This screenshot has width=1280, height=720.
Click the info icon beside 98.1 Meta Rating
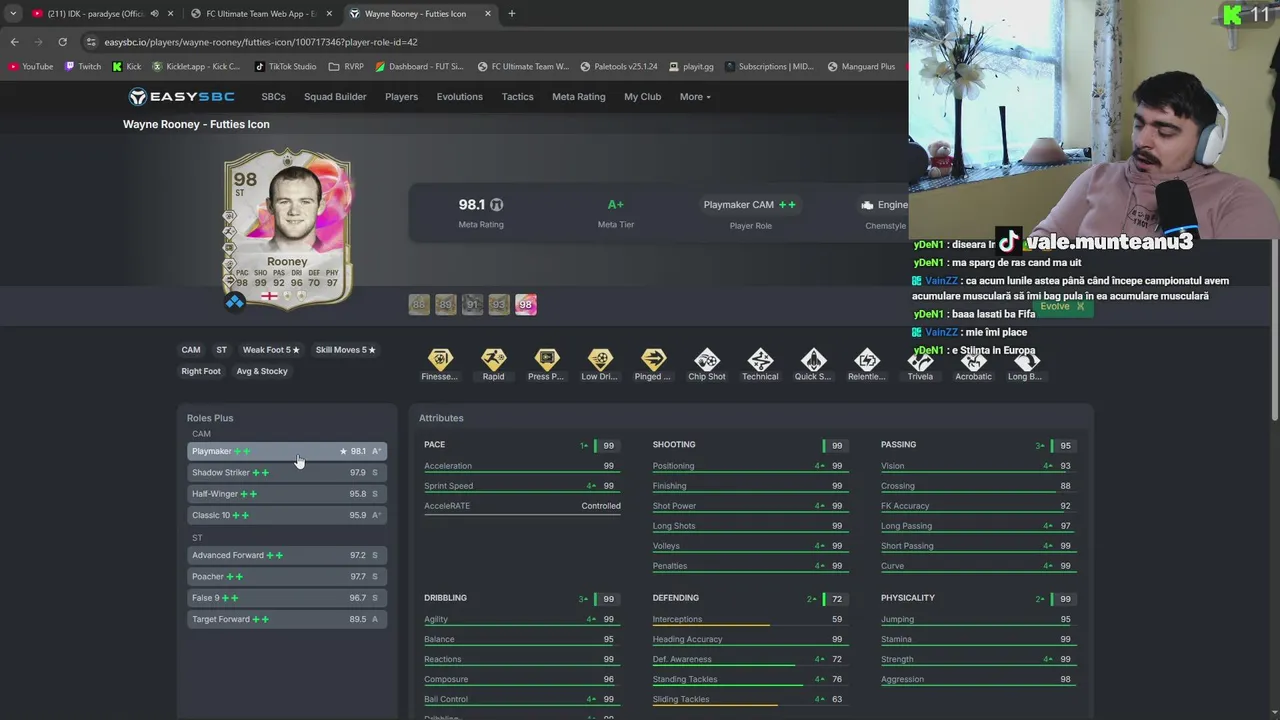(497, 205)
